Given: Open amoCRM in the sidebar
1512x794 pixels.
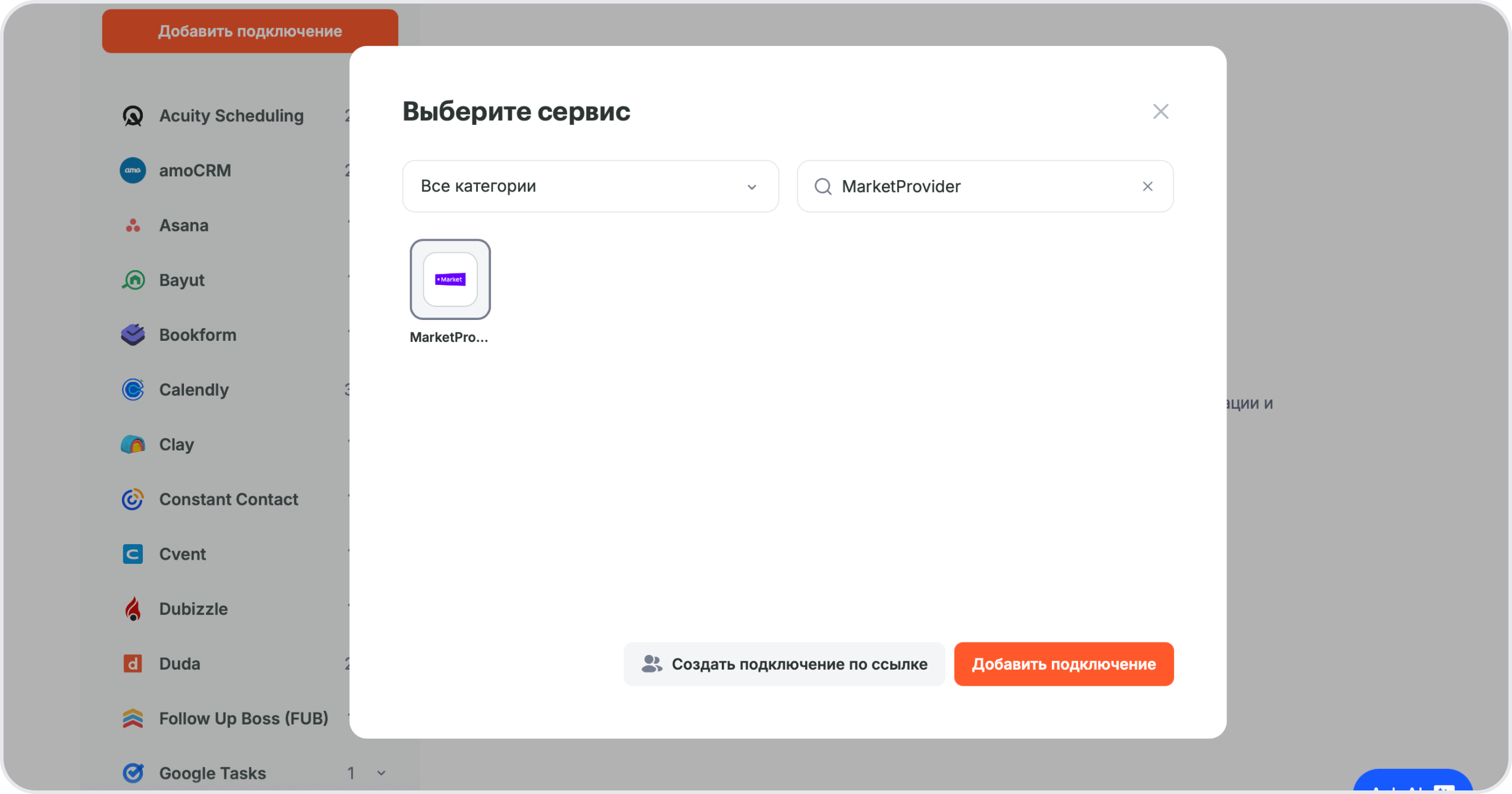Looking at the screenshot, I should [x=195, y=171].
